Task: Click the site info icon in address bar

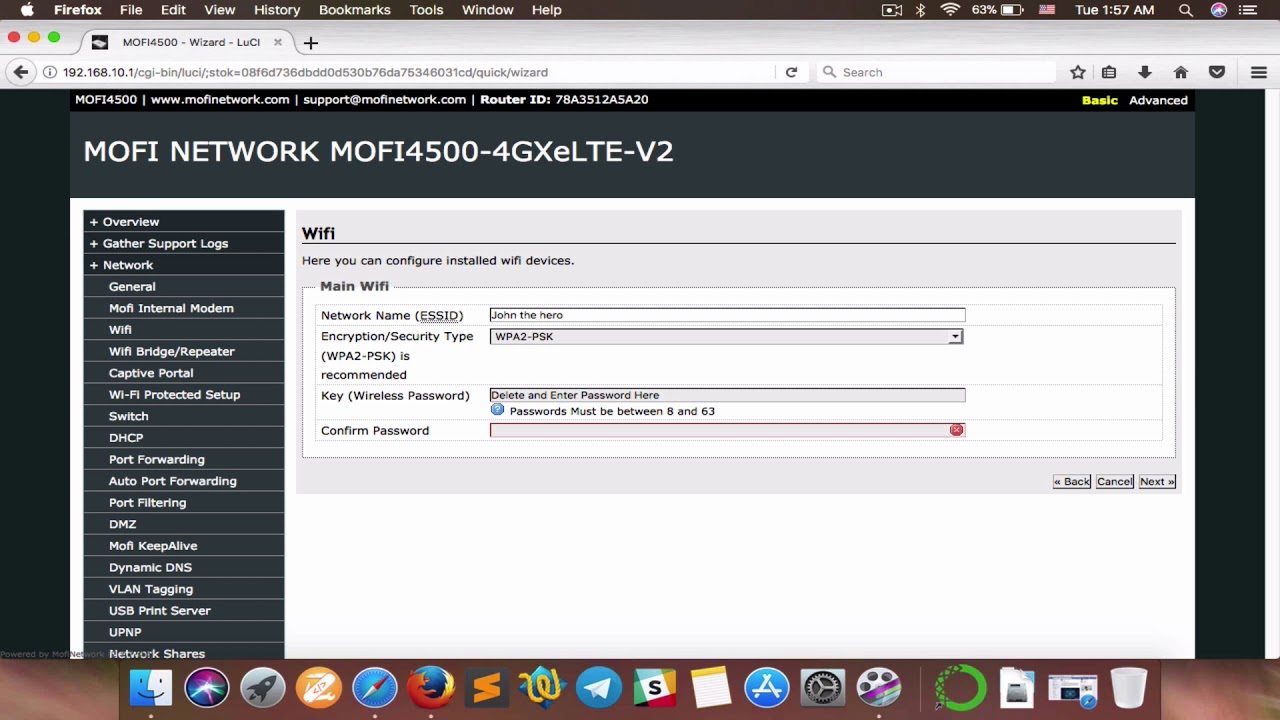Action: point(49,72)
